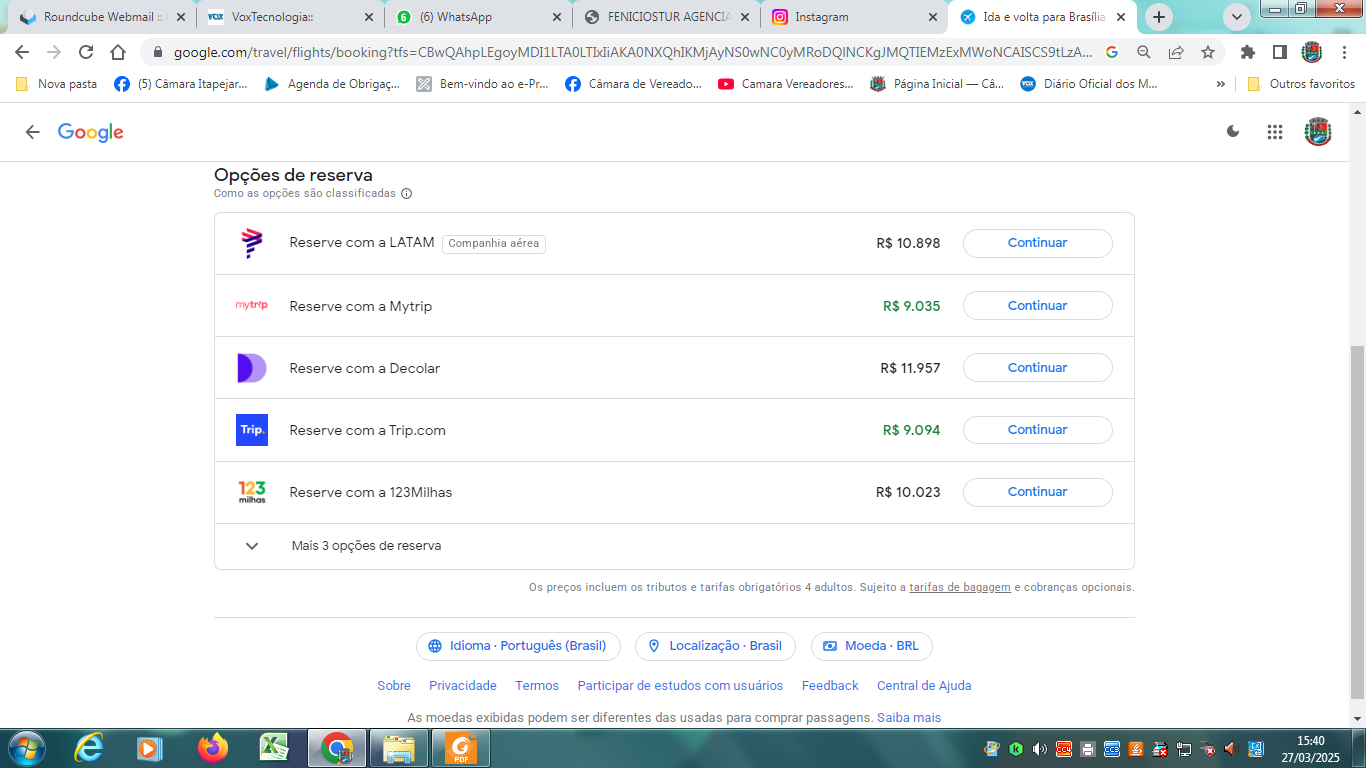Open the share page icon in address bar
1366x768 pixels.
pyautogui.click(x=1176, y=53)
